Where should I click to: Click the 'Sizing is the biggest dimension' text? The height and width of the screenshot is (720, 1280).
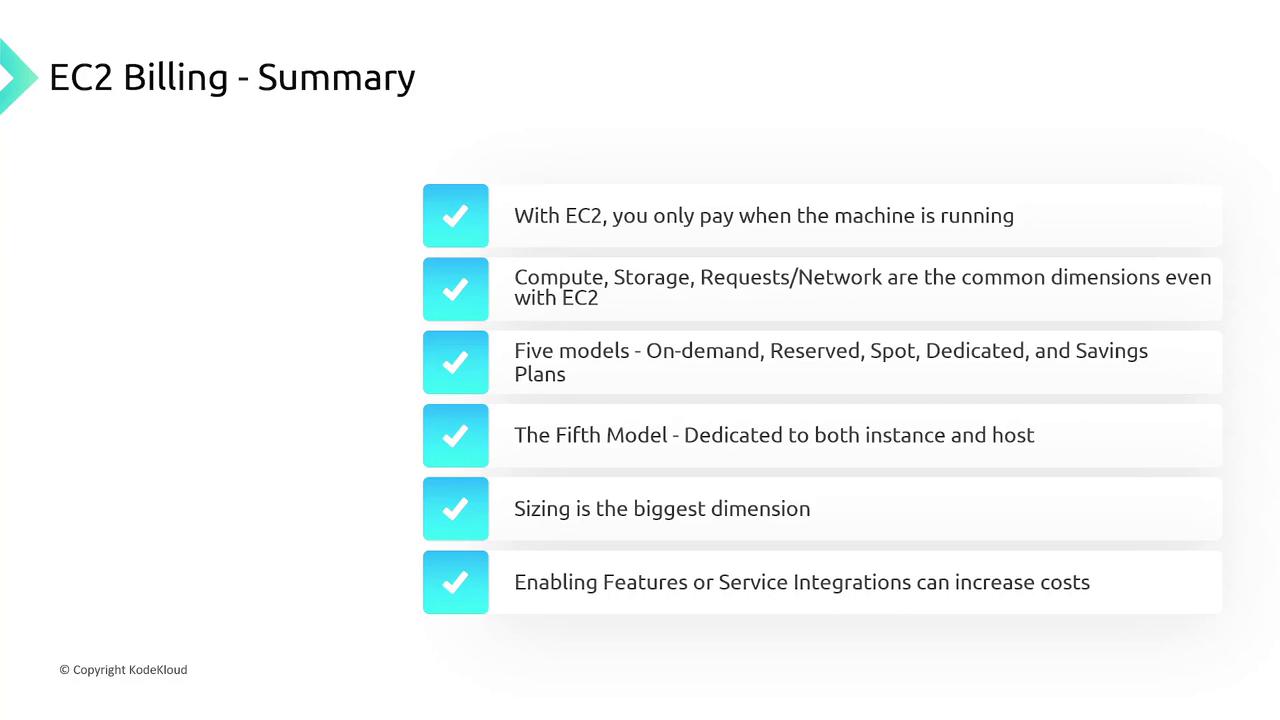pos(662,509)
